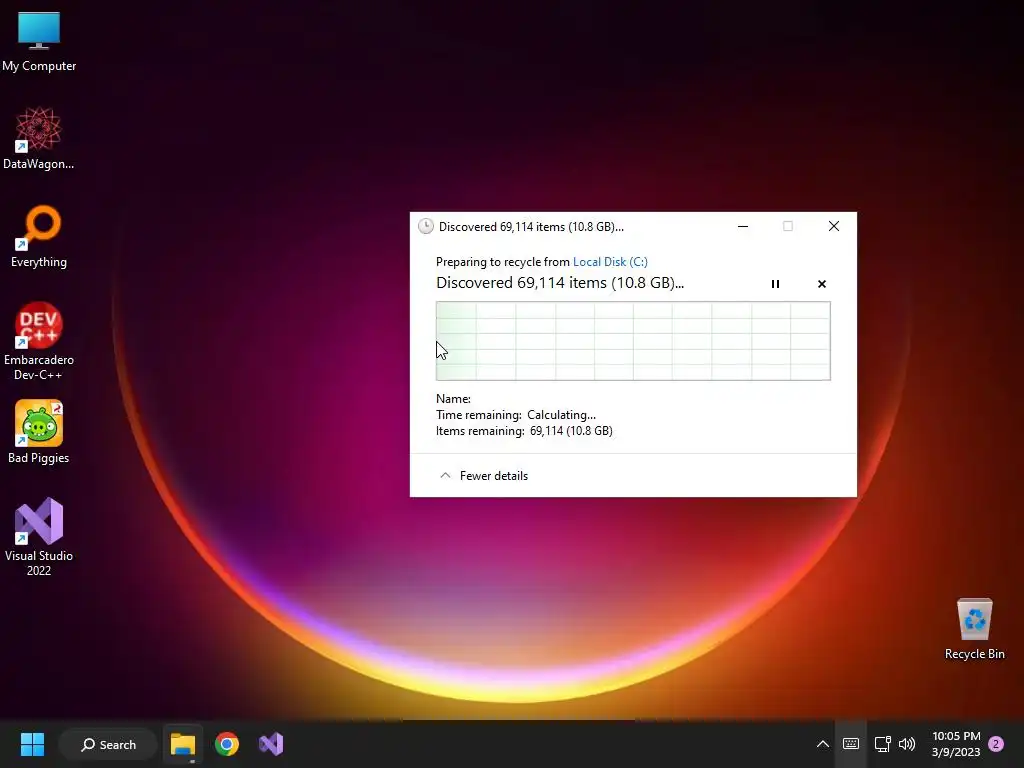The image size is (1024, 768).
Task: Open the touch keyboard tray icon
Action: tap(850, 744)
